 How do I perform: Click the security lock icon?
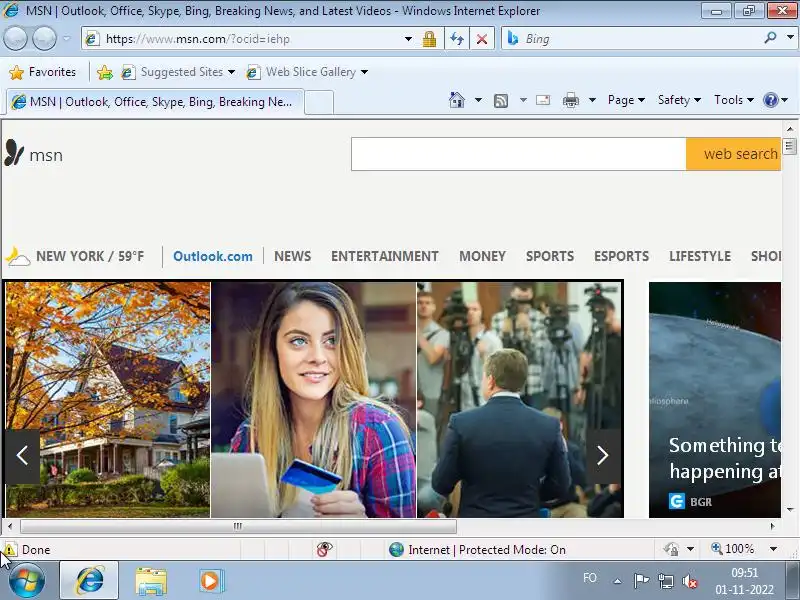click(430, 39)
